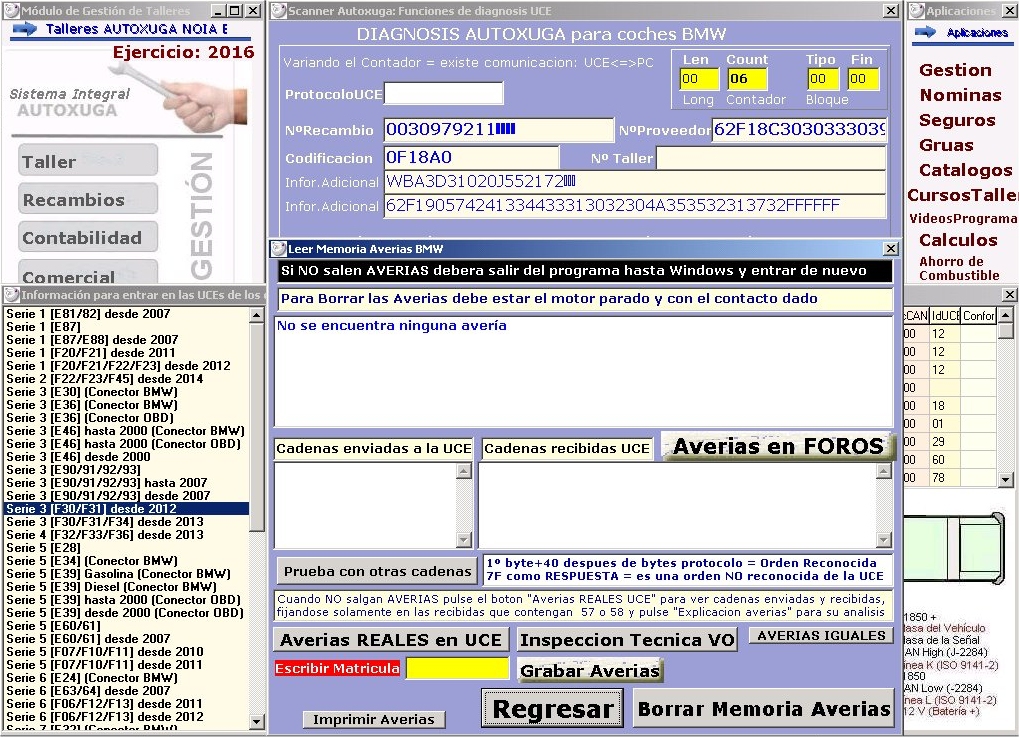Click the Nº Taller input field
The height and width of the screenshot is (737, 1019).
[x=771, y=158]
